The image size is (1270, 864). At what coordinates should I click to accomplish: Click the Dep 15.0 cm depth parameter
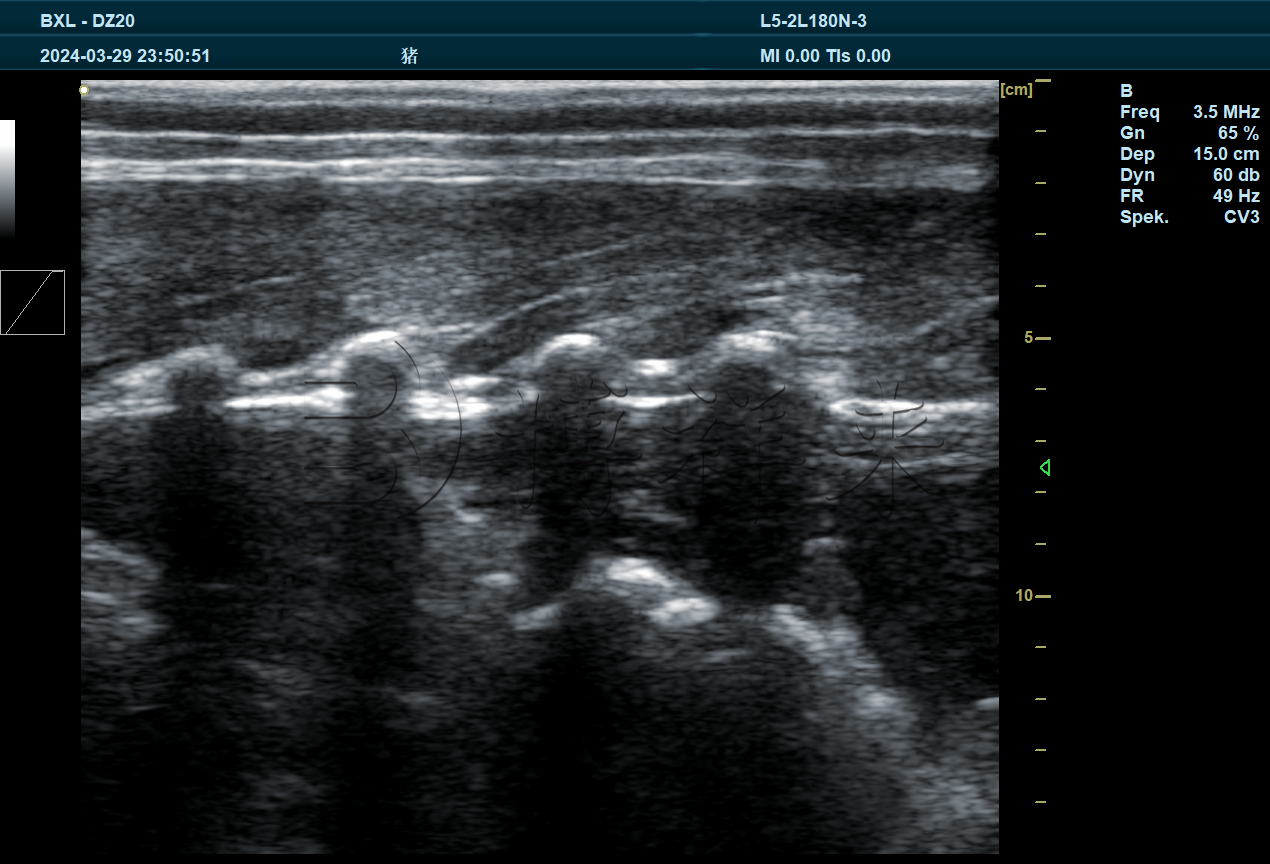[x=1189, y=154]
